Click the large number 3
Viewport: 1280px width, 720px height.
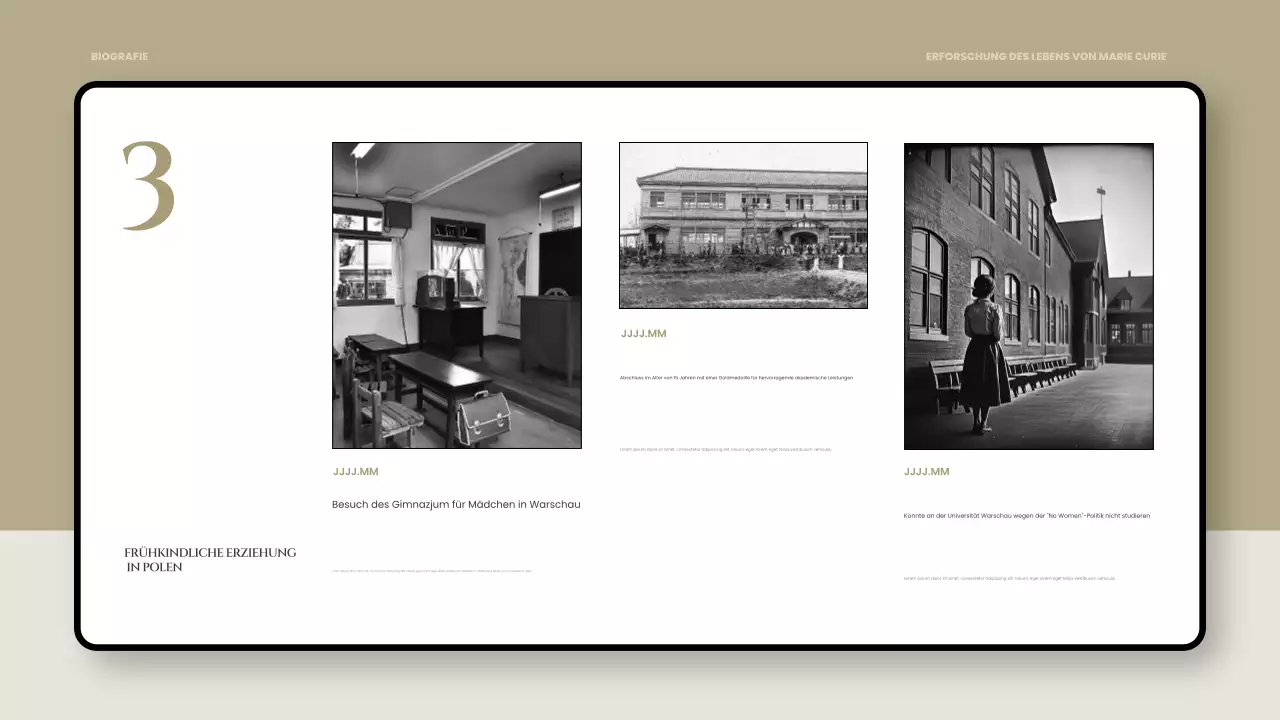(148, 187)
